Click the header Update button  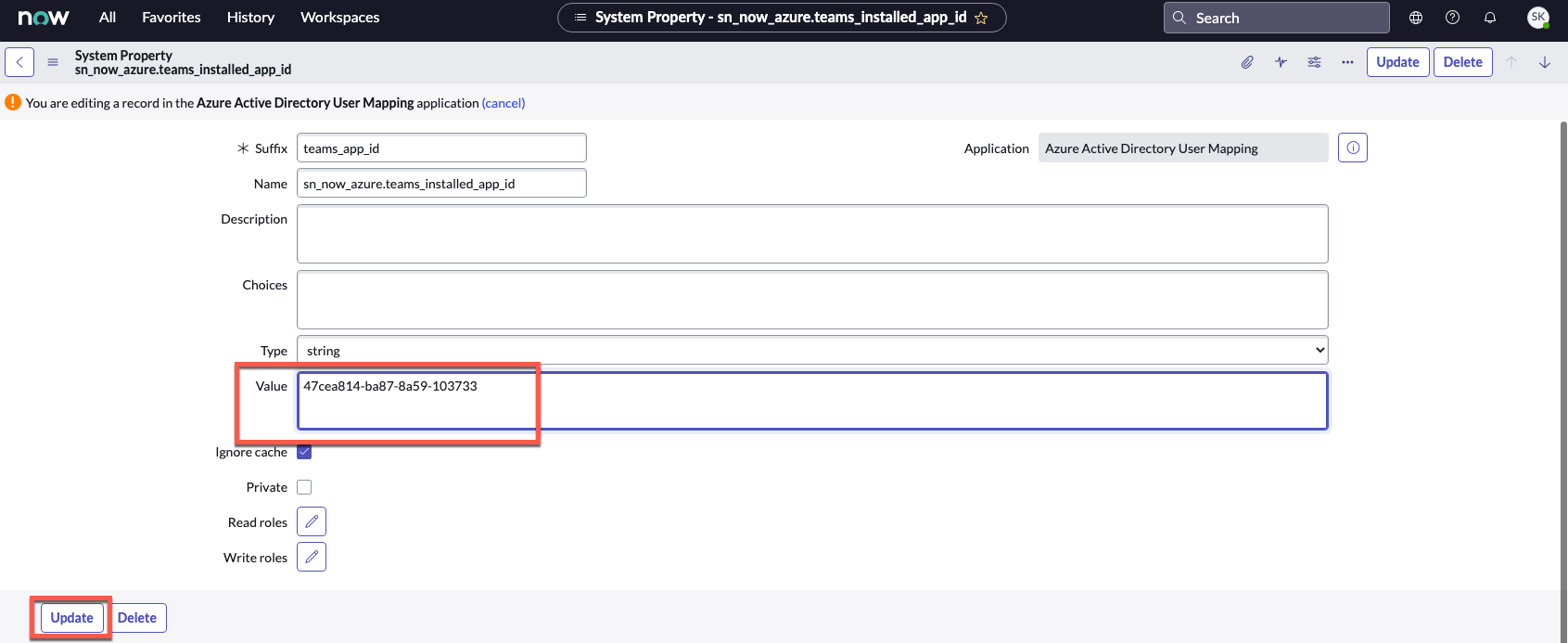tap(1397, 62)
